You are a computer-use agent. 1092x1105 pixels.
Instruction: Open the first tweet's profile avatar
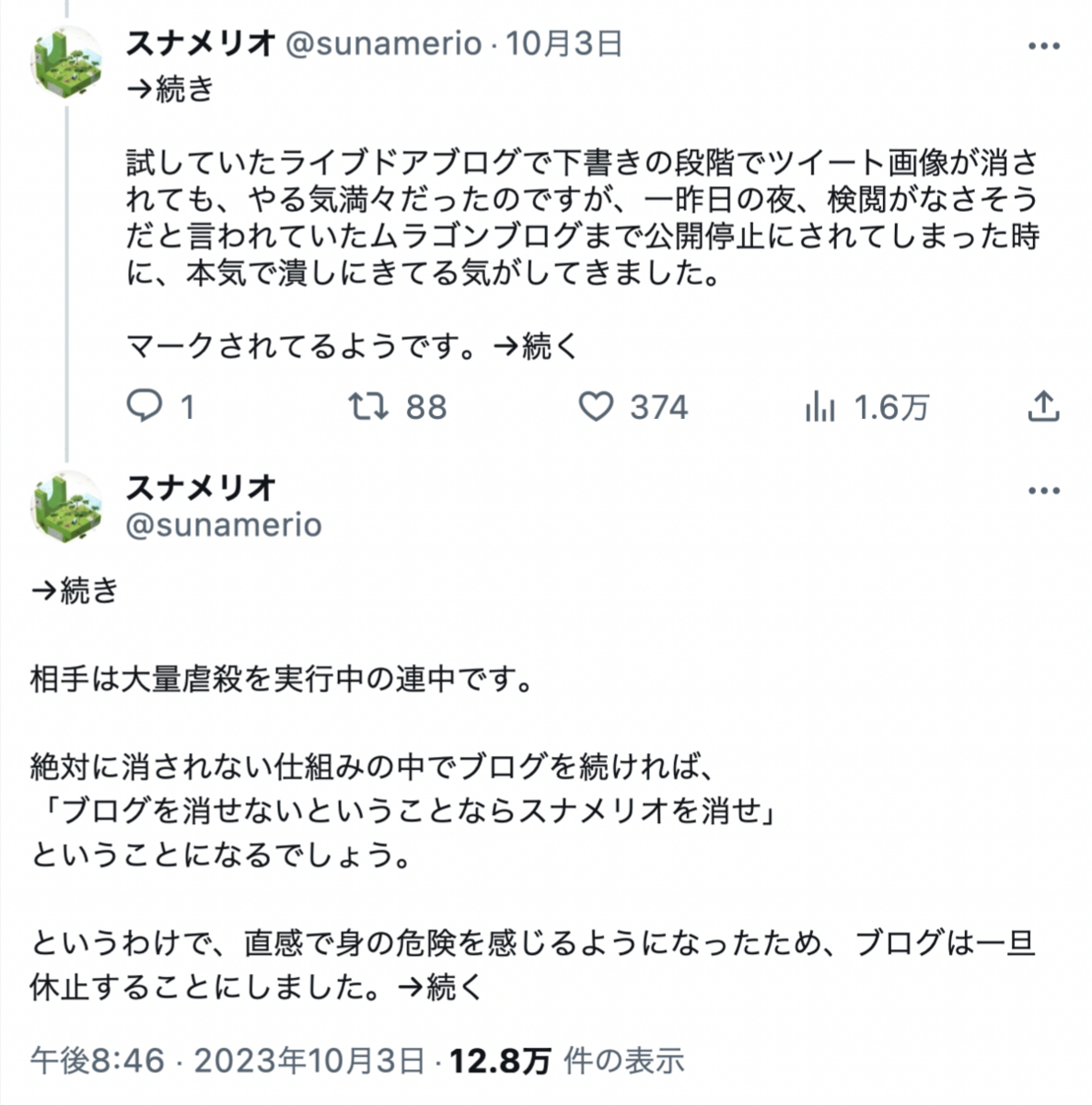click(67, 64)
